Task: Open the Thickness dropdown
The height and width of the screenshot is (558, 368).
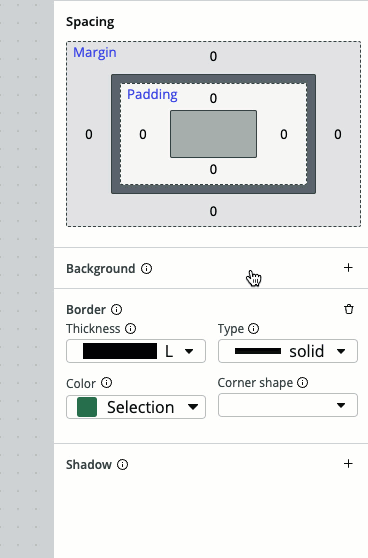Action: (136, 351)
